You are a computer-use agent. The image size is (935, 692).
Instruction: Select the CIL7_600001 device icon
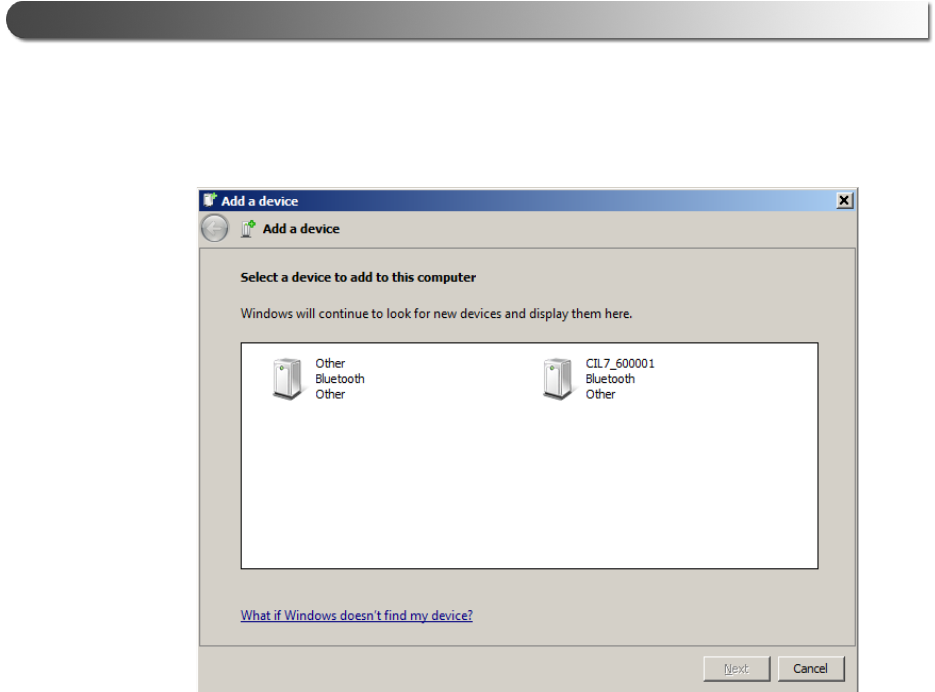point(558,379)
